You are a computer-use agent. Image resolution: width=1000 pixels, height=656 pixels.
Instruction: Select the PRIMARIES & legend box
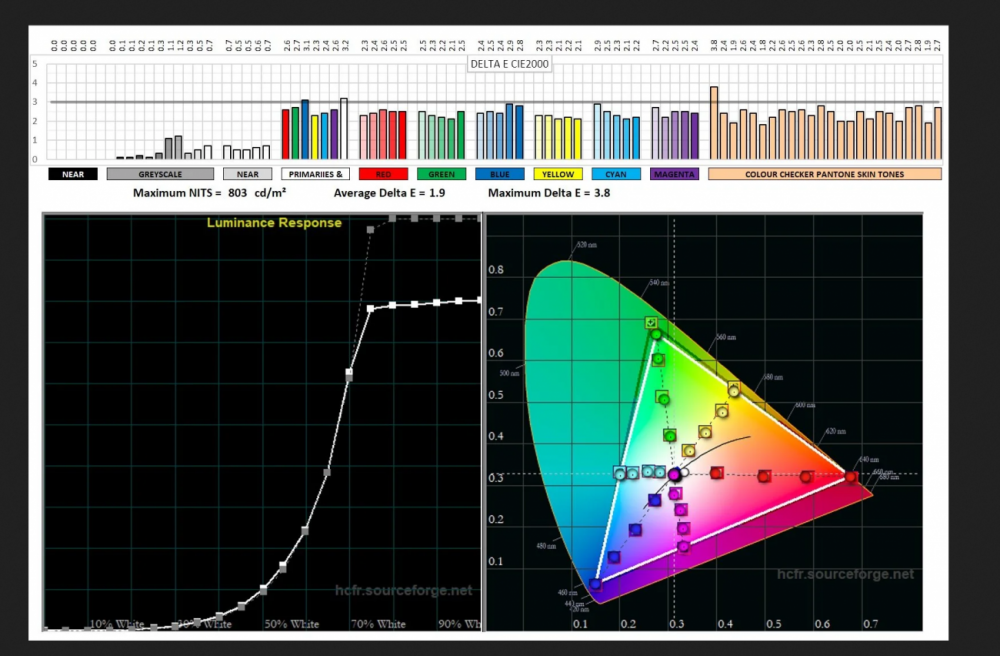(315, 174)
